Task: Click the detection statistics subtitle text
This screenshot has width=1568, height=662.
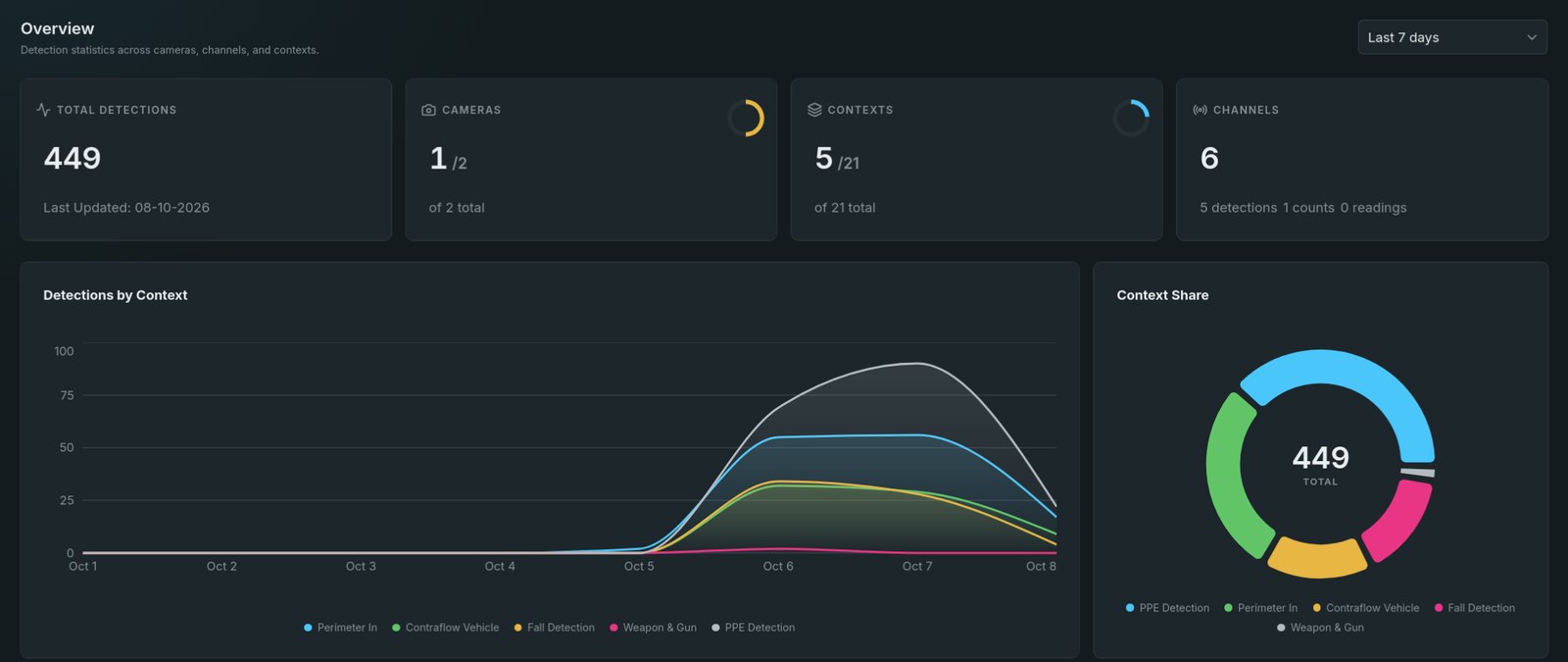Action: (170, 50)
